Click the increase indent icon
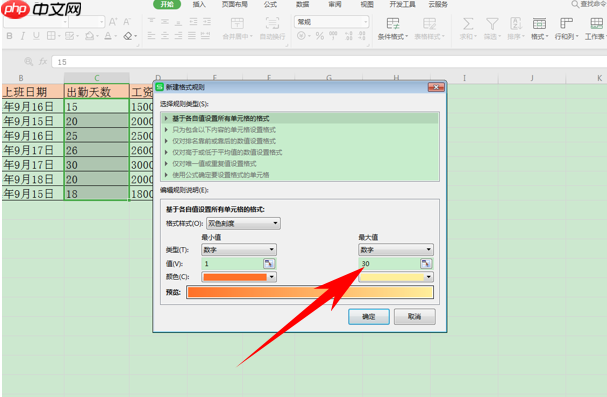The image size is (607, 397). point(207,21)
